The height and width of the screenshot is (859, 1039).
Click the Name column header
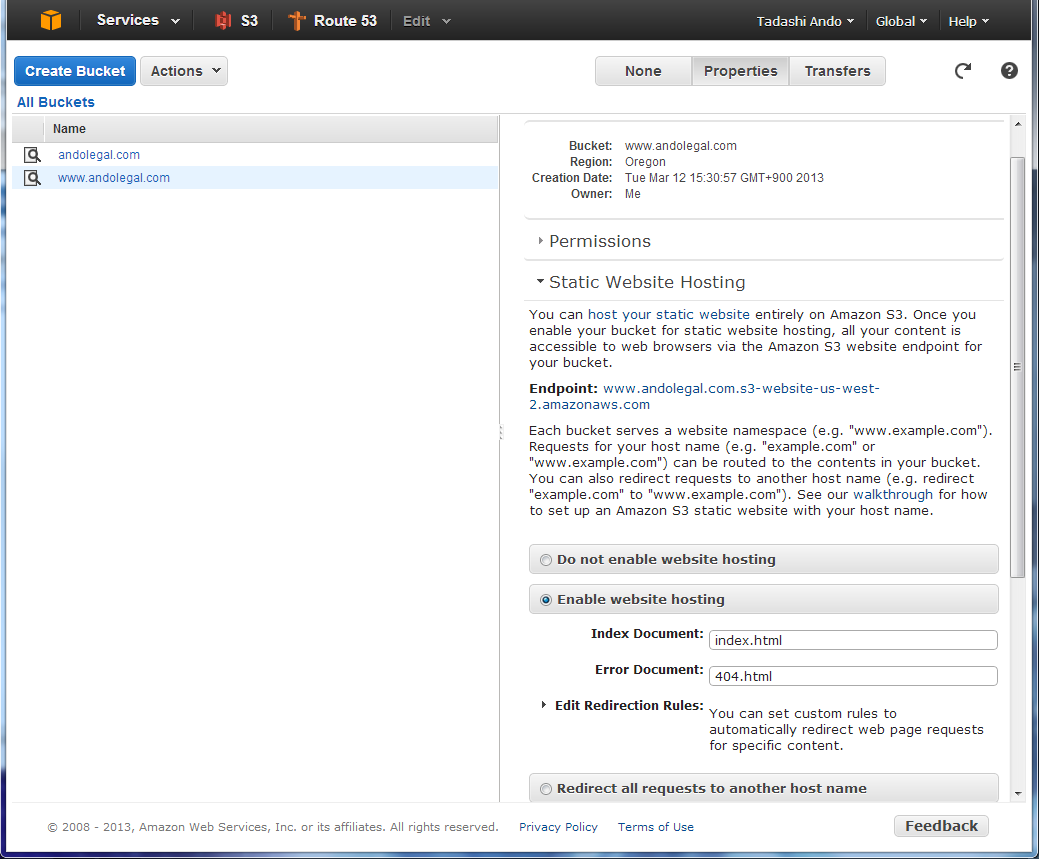point(270,129)
